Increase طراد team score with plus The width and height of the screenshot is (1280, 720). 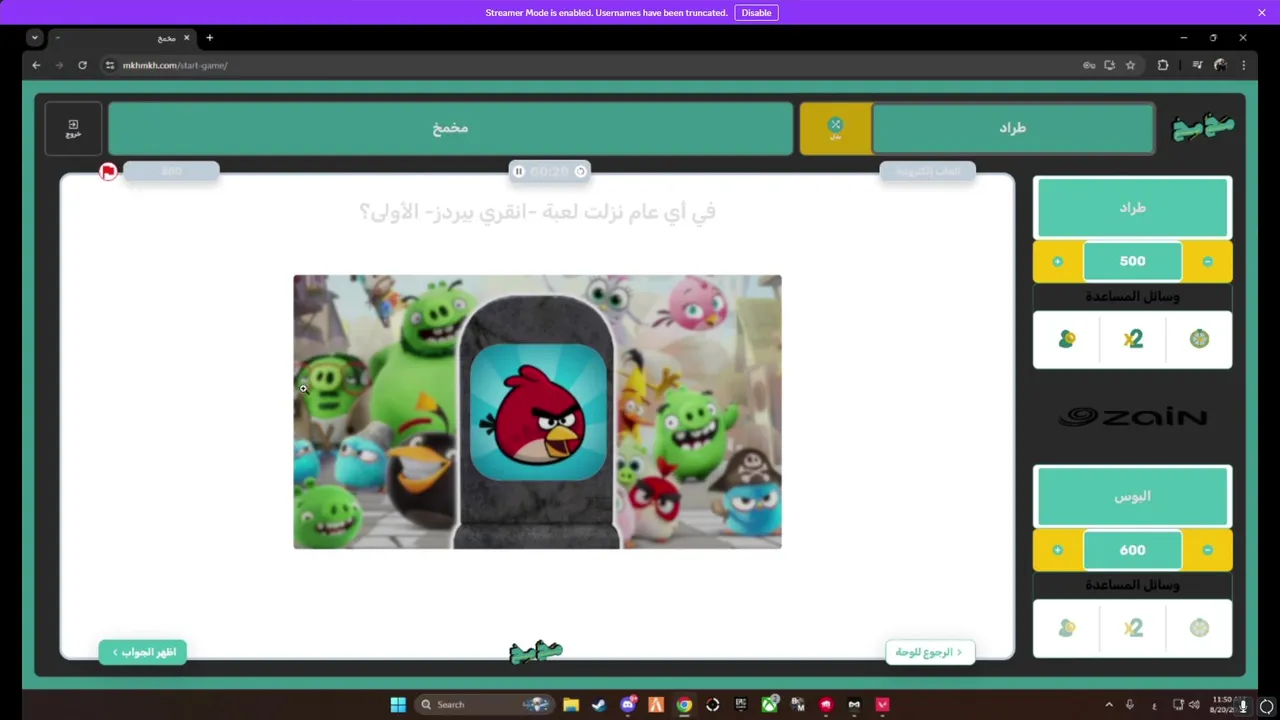tap(1057, 261)
